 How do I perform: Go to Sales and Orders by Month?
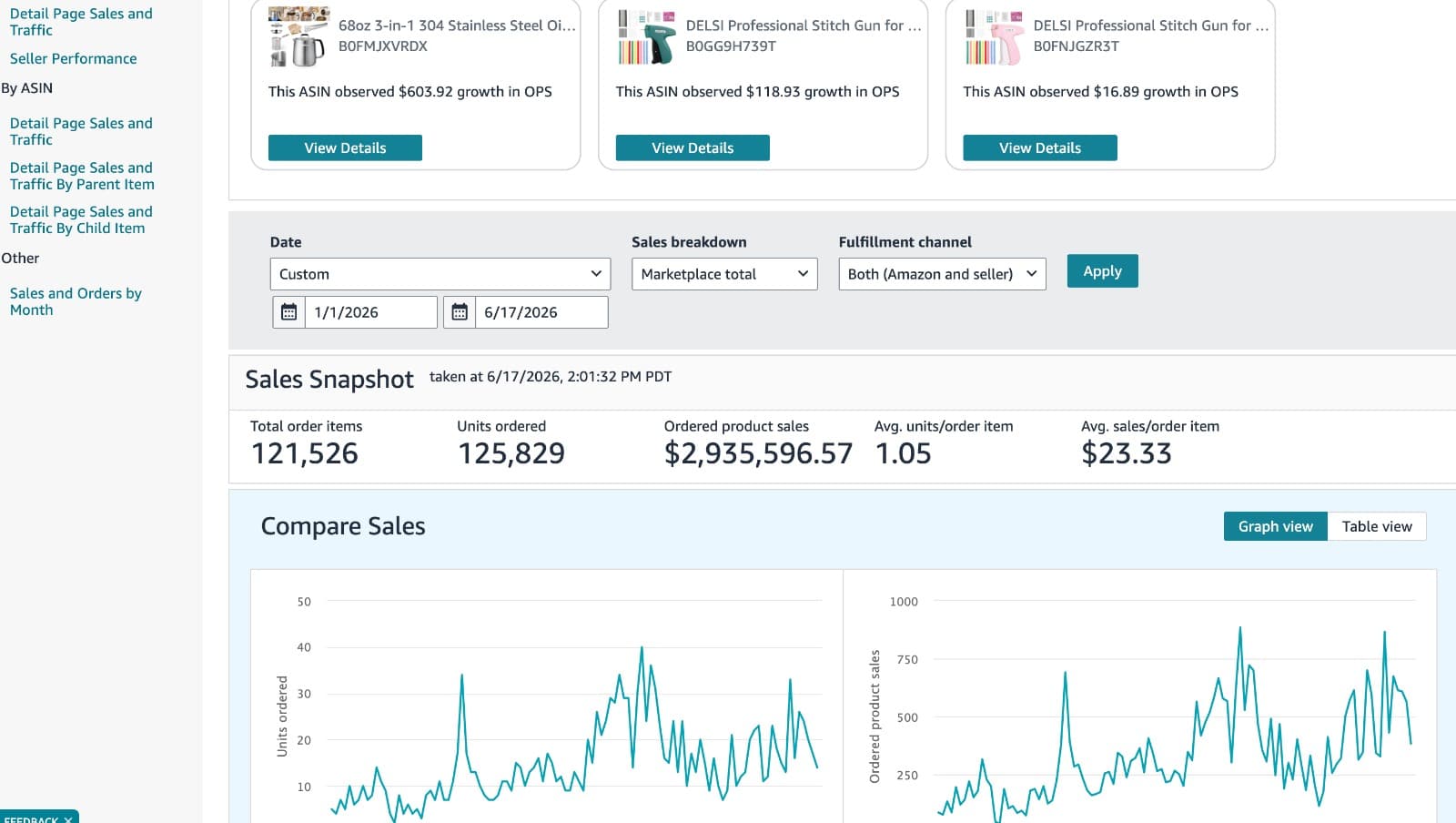[x=76, y=301]
